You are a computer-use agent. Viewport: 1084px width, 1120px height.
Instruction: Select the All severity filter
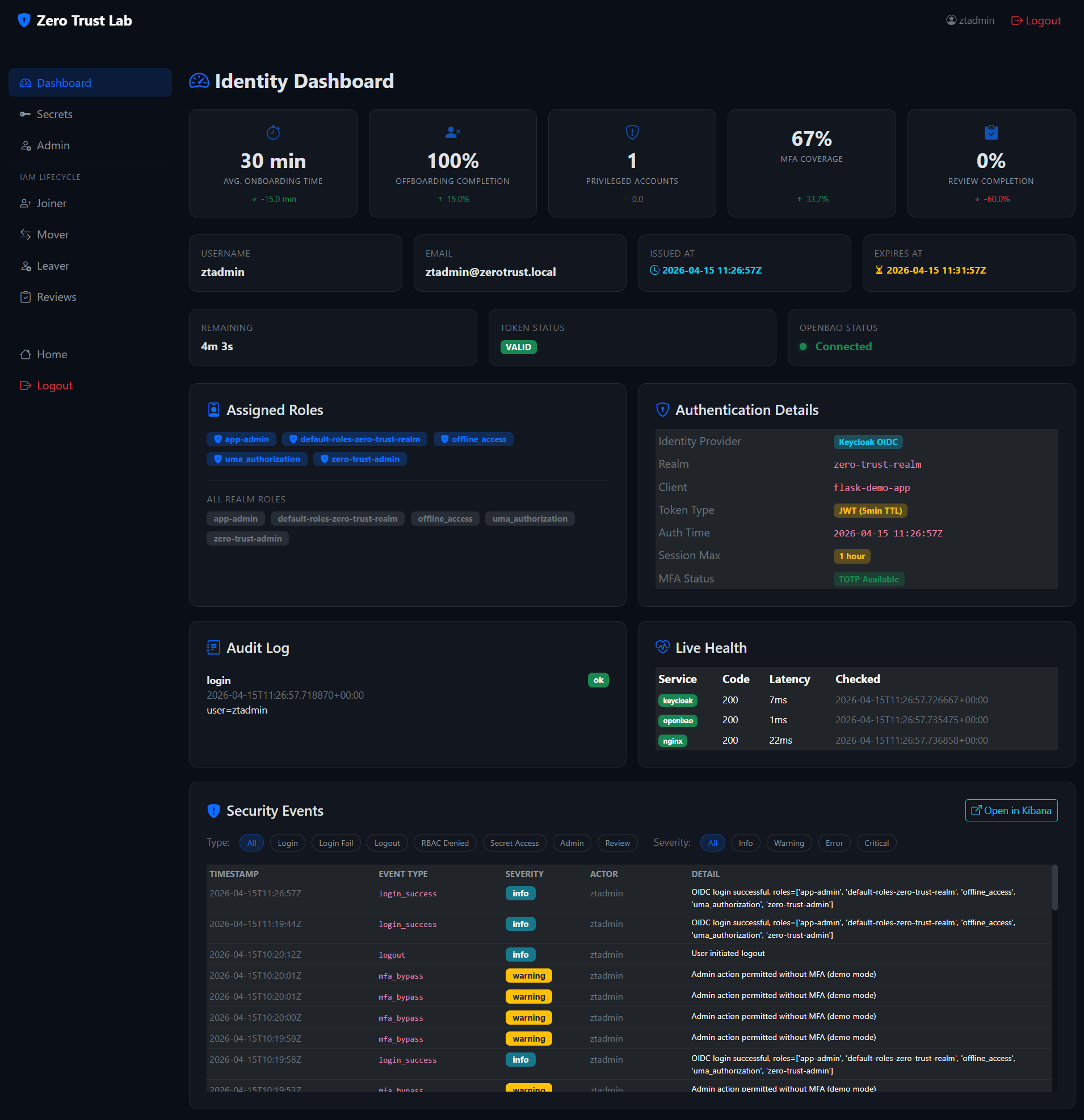point(713,843)
